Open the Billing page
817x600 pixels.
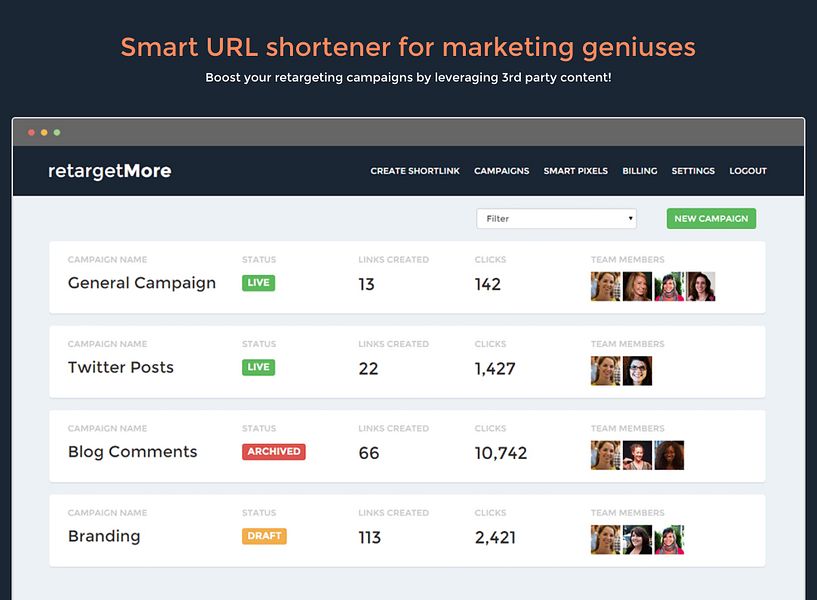[639, 171]
